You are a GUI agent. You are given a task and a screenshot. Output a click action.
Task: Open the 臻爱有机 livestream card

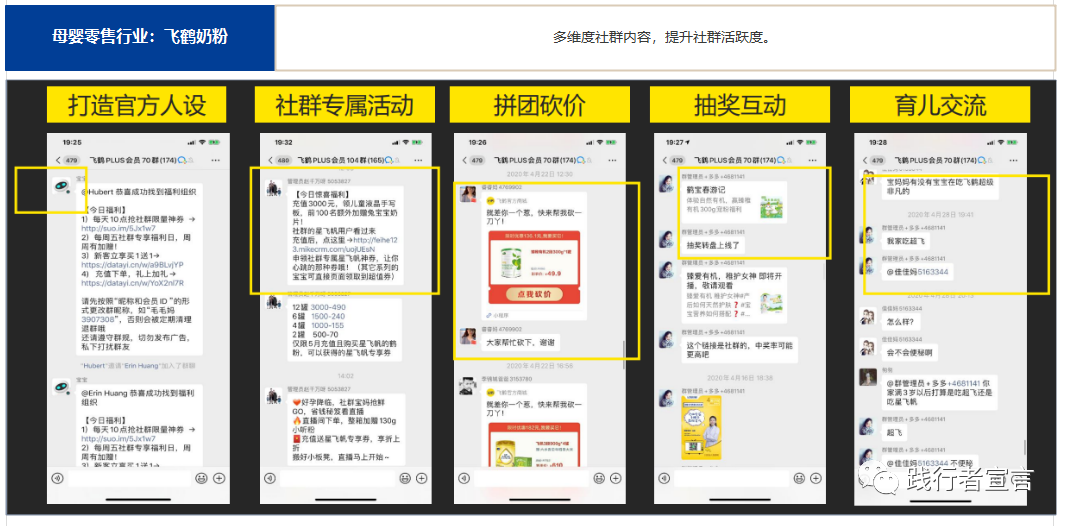tap(733, 295)
